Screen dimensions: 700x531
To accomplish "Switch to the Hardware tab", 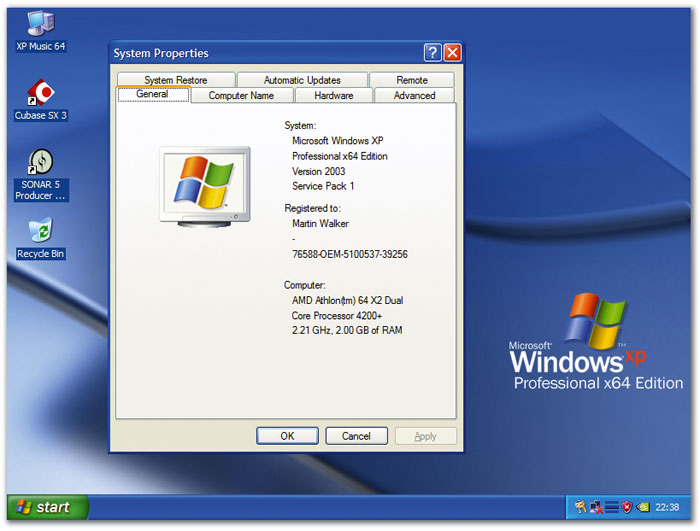I will [x=333, y=96].
